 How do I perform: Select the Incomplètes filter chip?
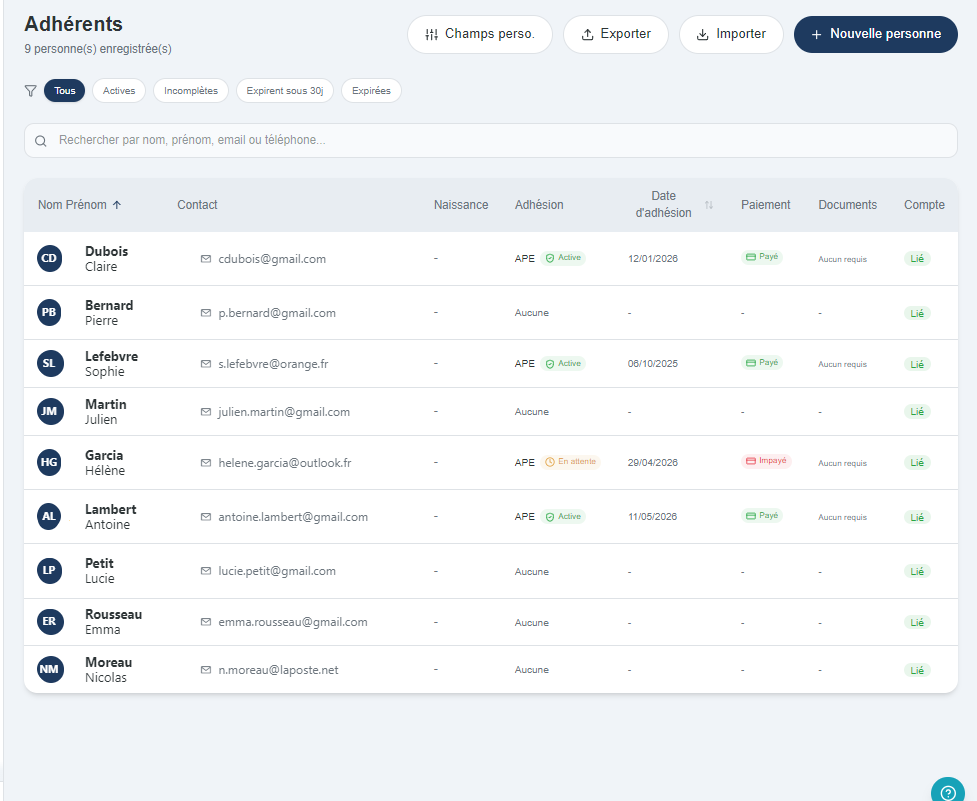(x=191, y=91)
